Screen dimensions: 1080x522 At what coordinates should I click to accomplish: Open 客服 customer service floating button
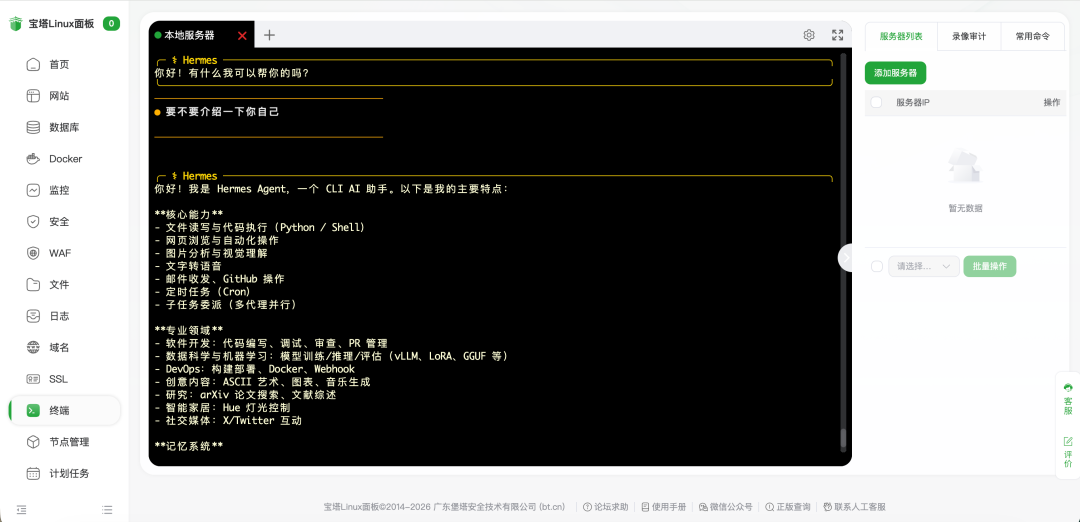1068,399
